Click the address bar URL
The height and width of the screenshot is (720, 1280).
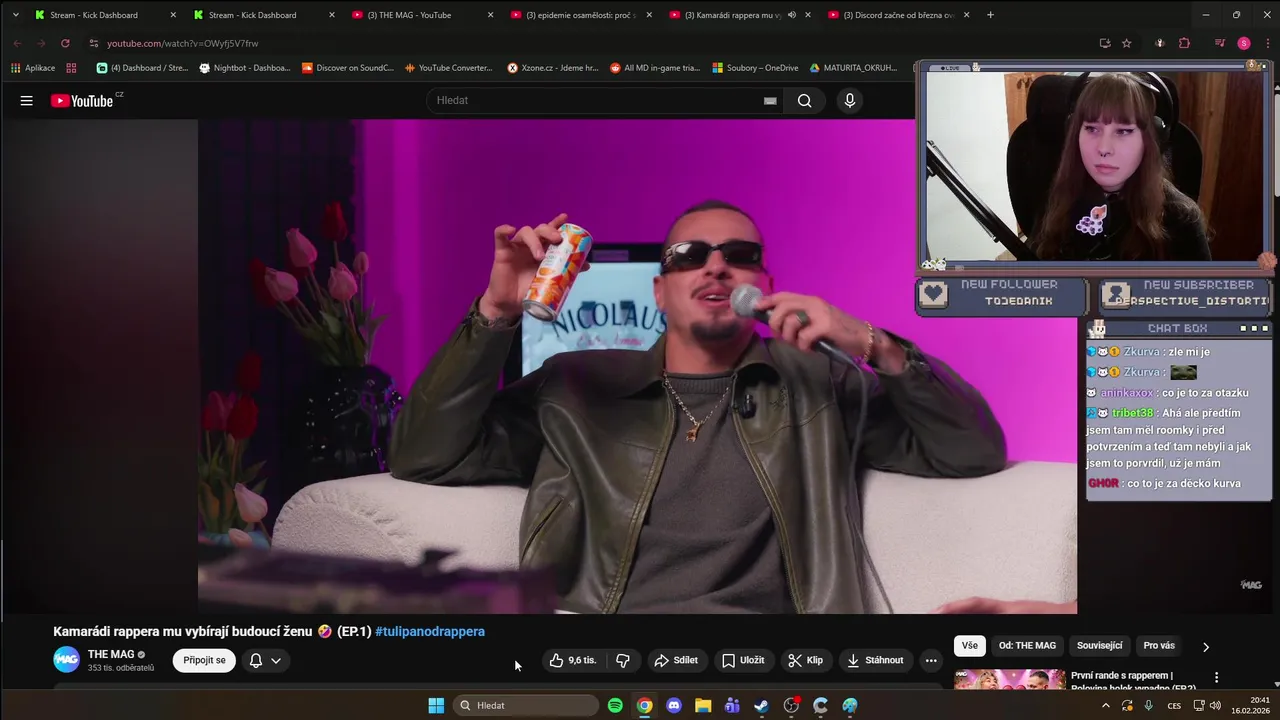point(183,43)
